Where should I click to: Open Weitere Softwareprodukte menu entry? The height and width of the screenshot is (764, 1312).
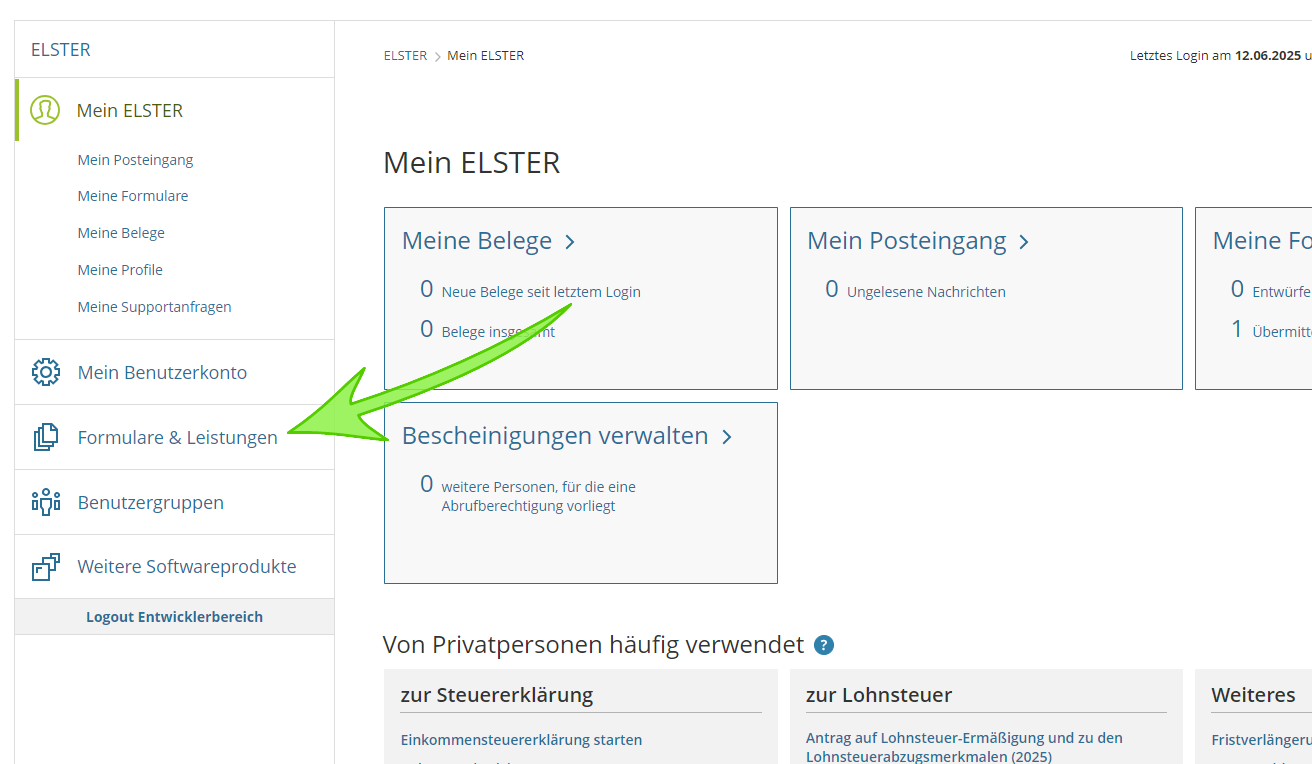(x=187, y=566)
